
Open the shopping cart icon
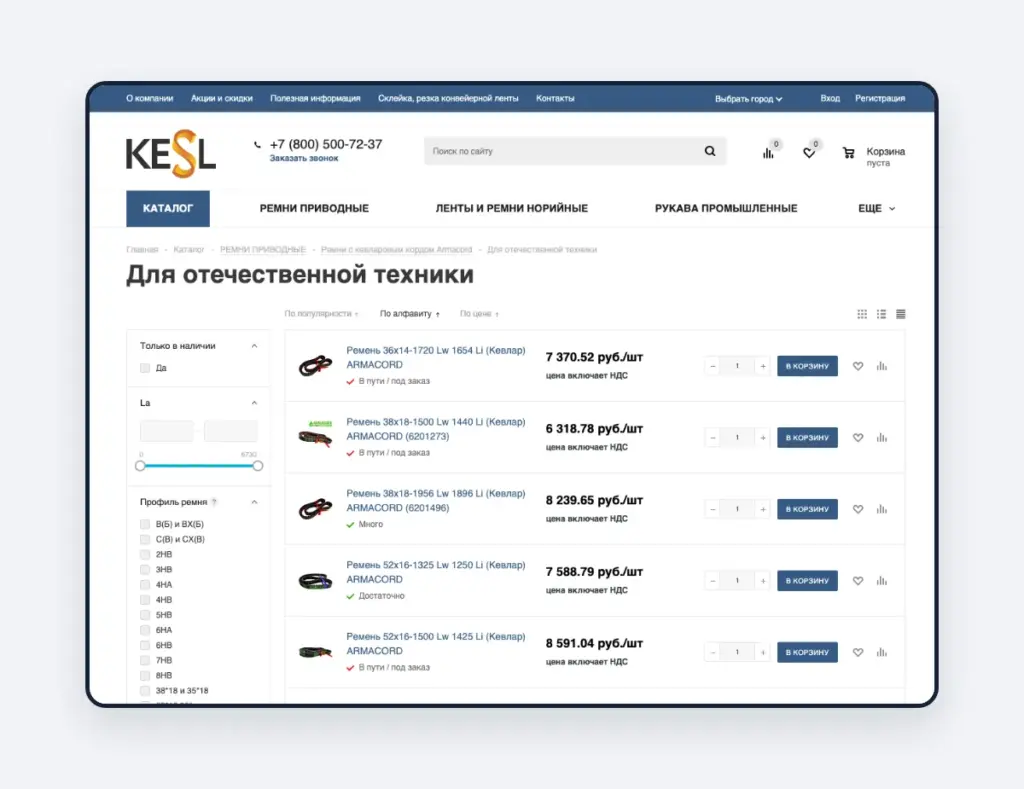pyautogui.click(x=848, y=153)
